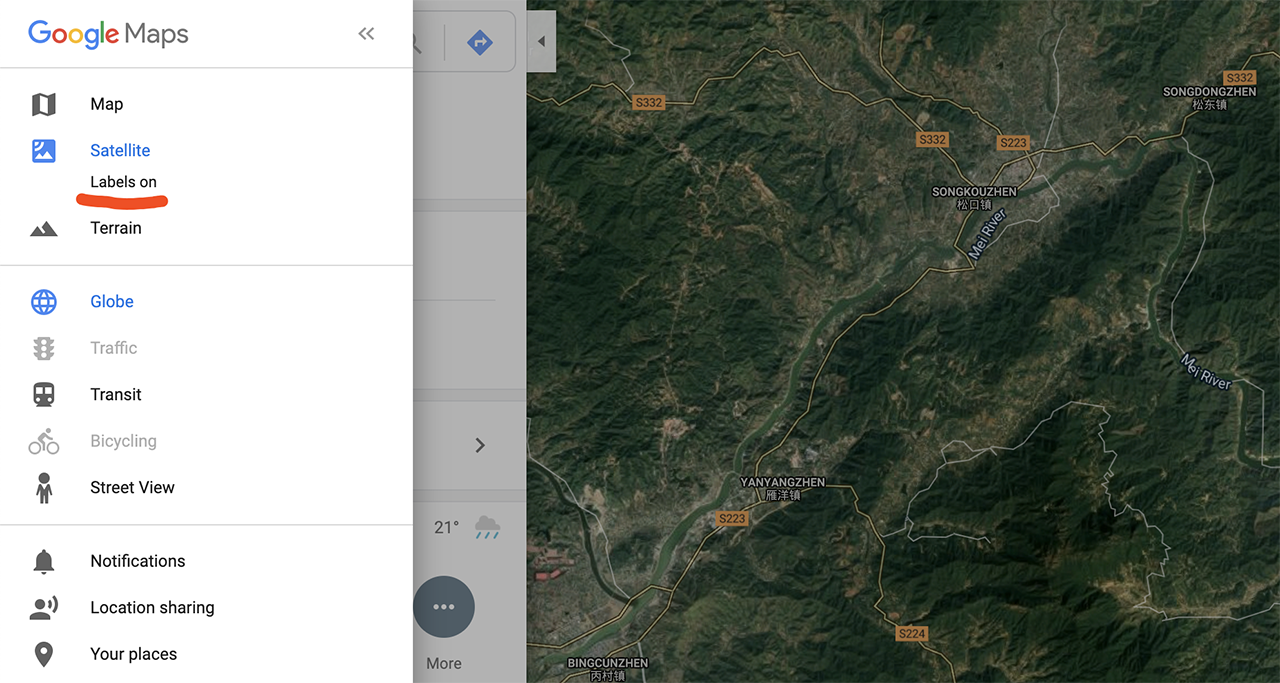
Task: Select the Map view icon
Action: [x=44, y=104]
